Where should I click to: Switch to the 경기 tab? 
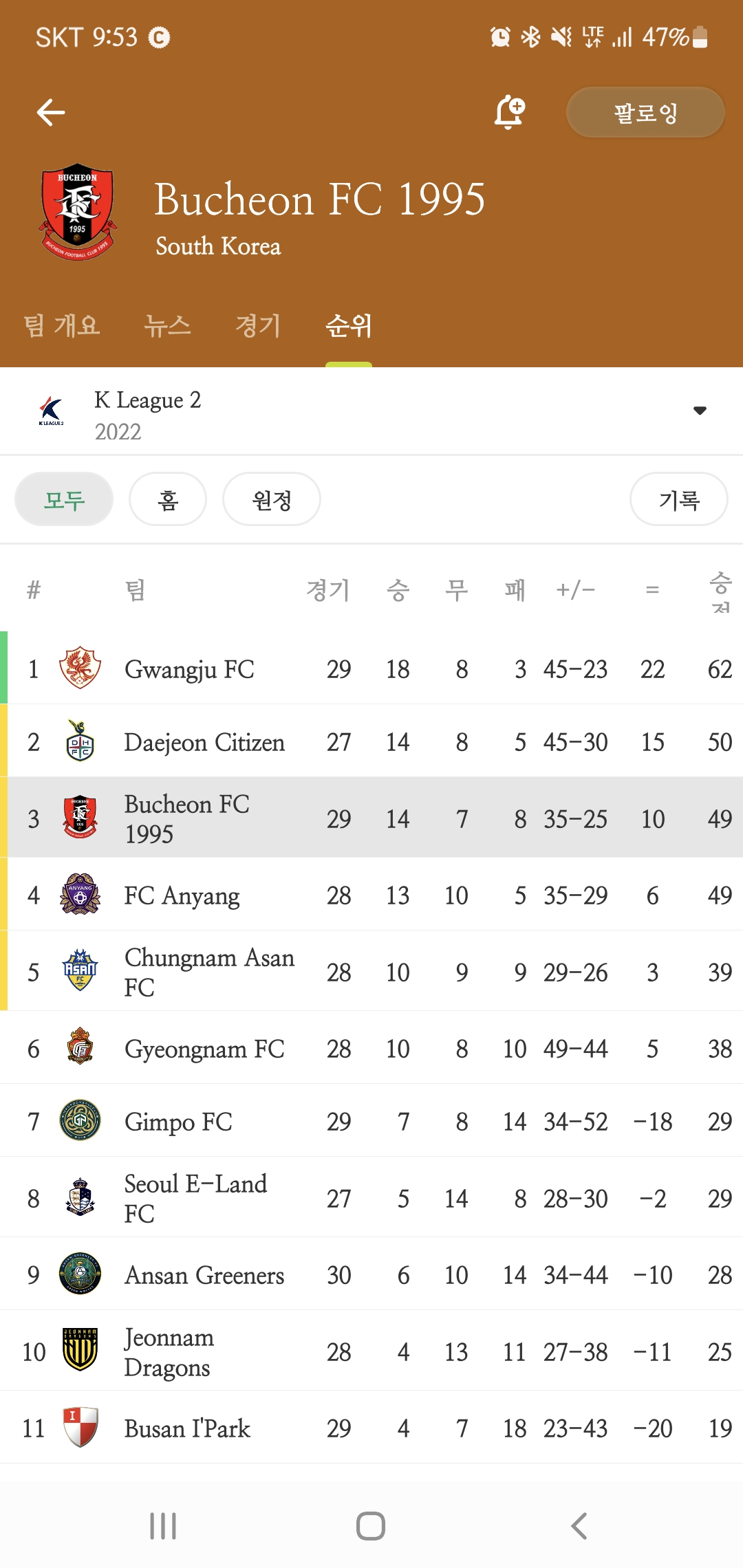click(x=258, y=325)
